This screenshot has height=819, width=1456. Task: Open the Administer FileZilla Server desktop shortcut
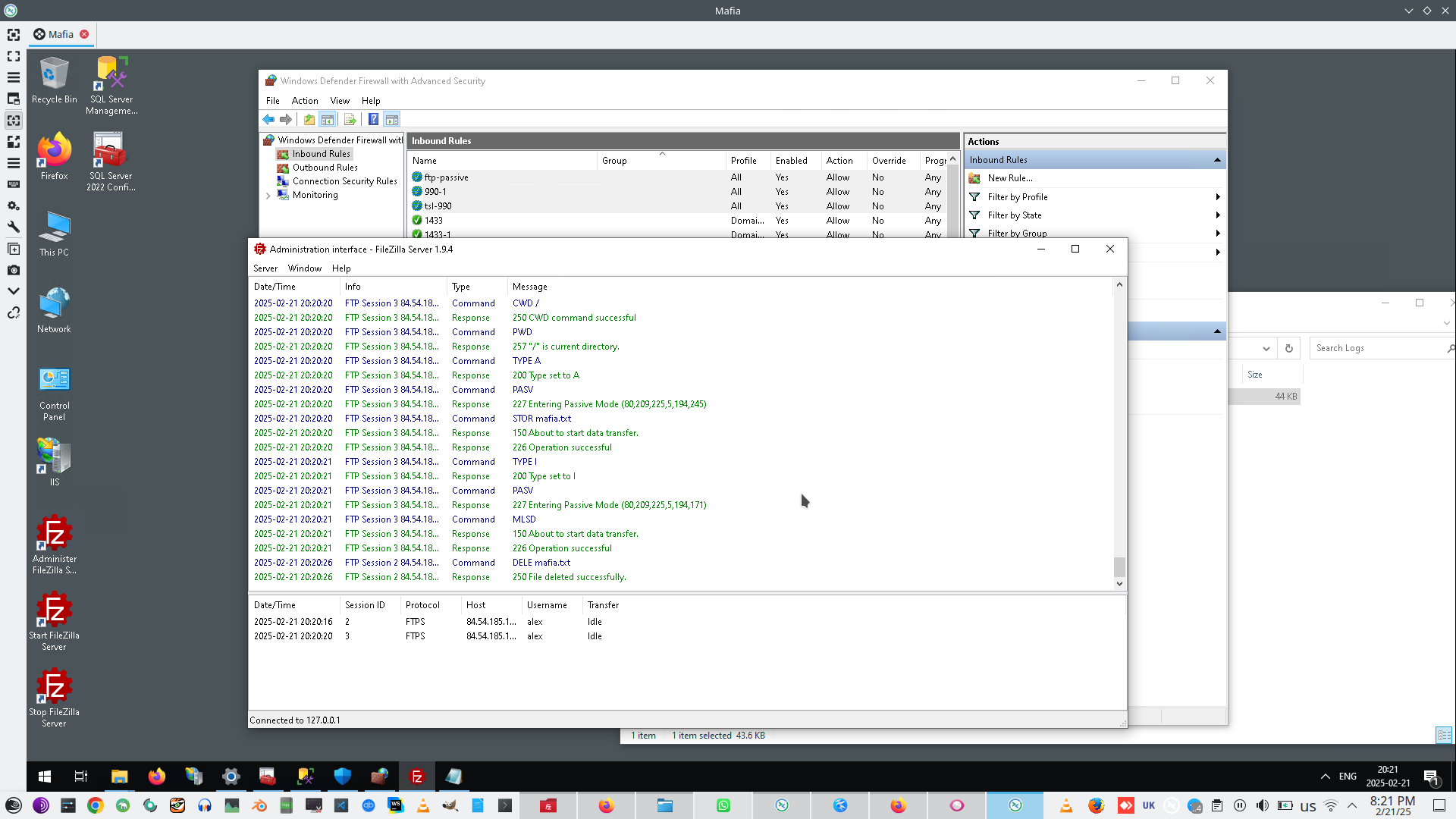(x=54, y=544)
